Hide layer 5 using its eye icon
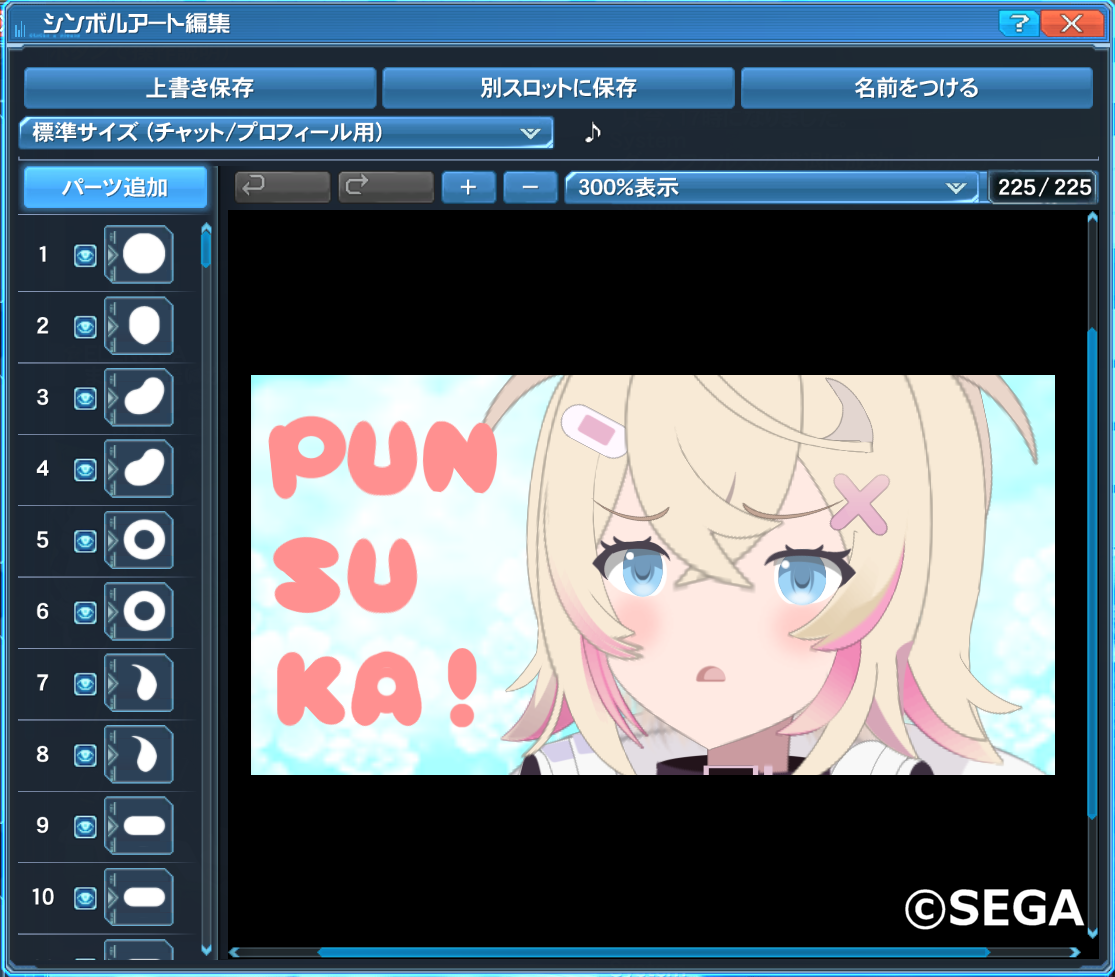The width and height of the screenshot is (1115, 977). tap(85, 541)
